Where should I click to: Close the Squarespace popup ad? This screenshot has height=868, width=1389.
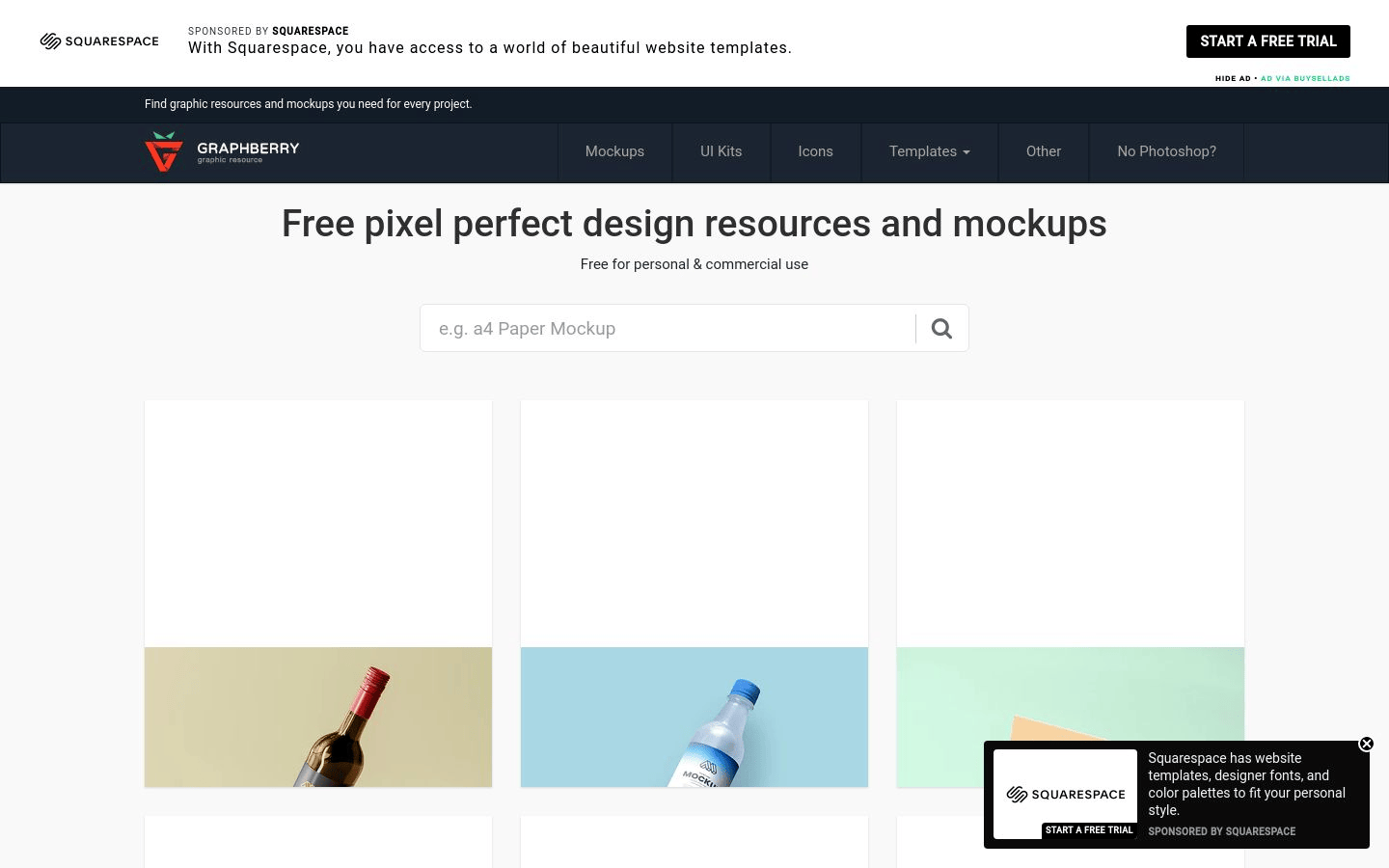(1366, 744)
